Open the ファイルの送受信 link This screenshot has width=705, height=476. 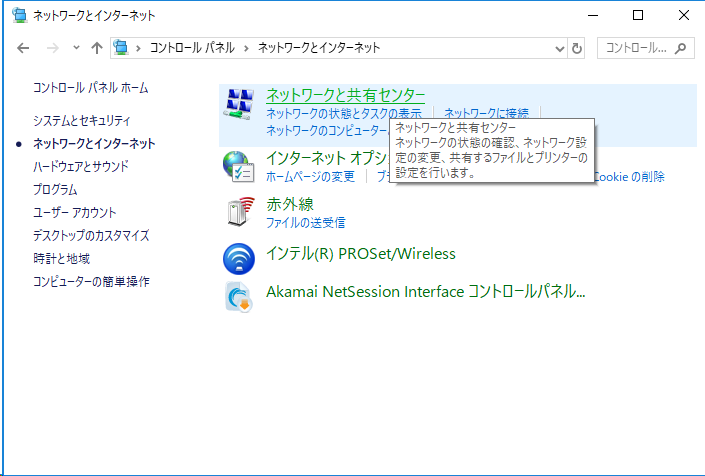(305, 222)
